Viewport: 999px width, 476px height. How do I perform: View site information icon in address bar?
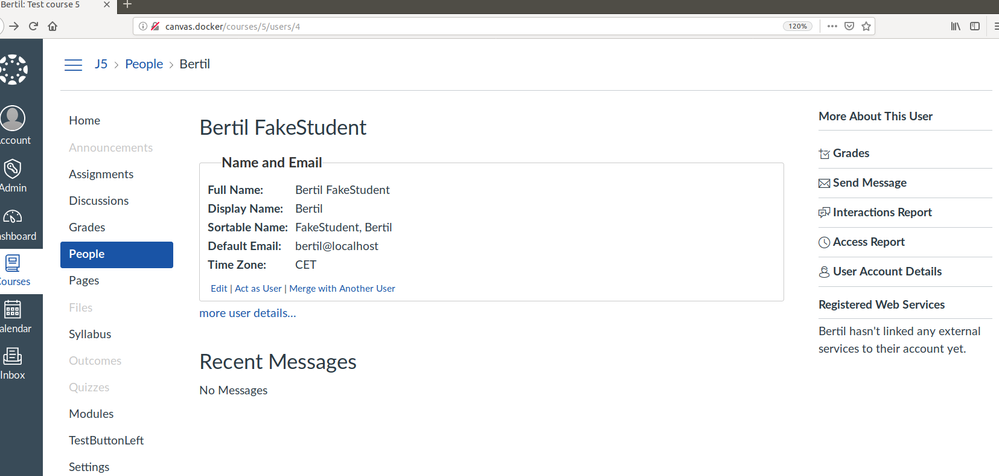point(143,26)
